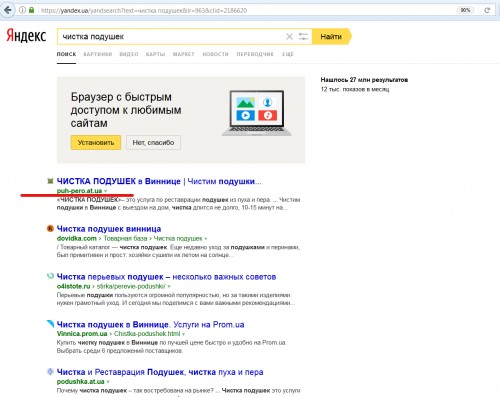Click text Нашлось 27 млн результатов
The height and width of the screenshot is (397, 500).
(x=364, y=80)
